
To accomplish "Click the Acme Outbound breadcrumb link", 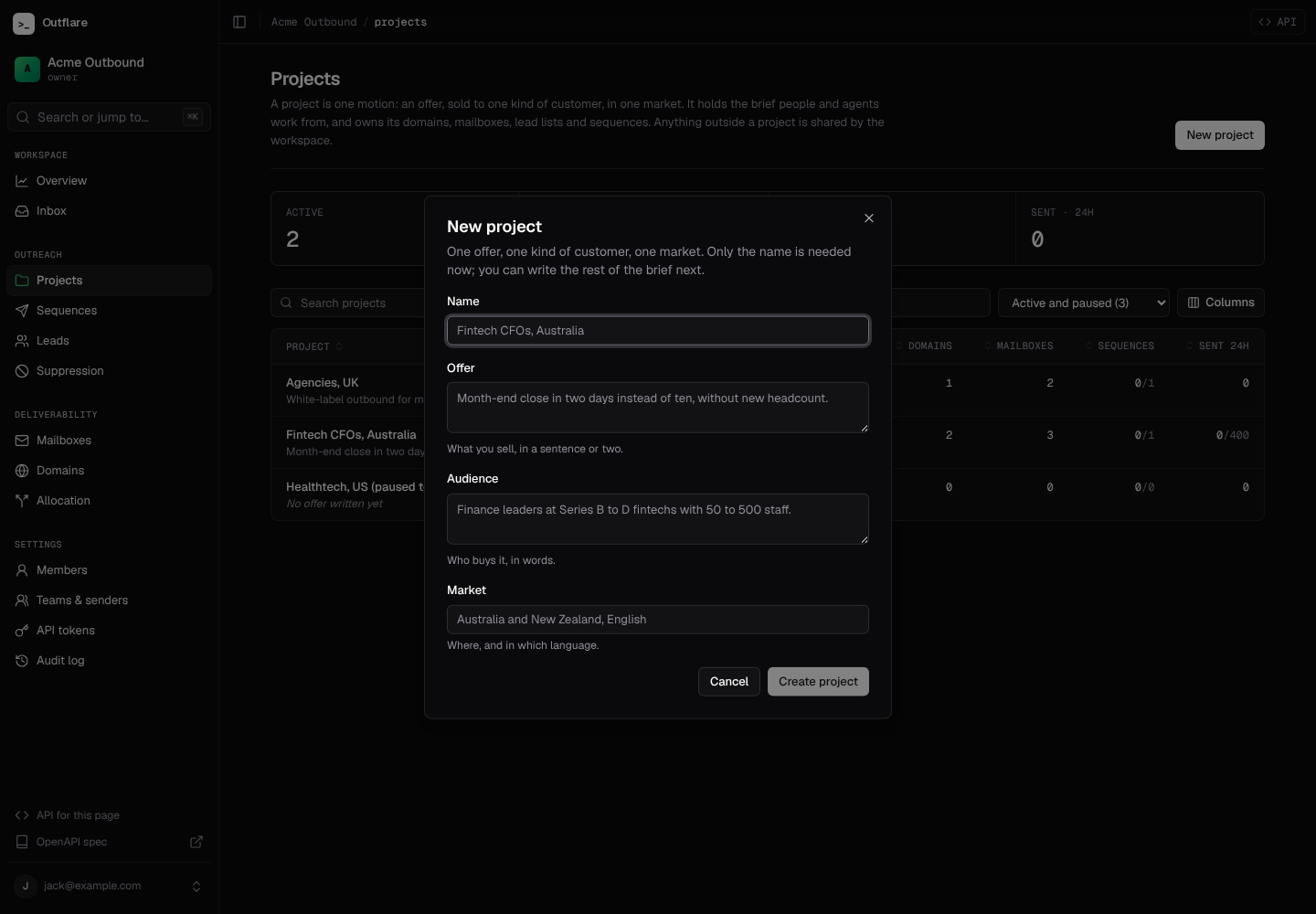I will point(314,22).
